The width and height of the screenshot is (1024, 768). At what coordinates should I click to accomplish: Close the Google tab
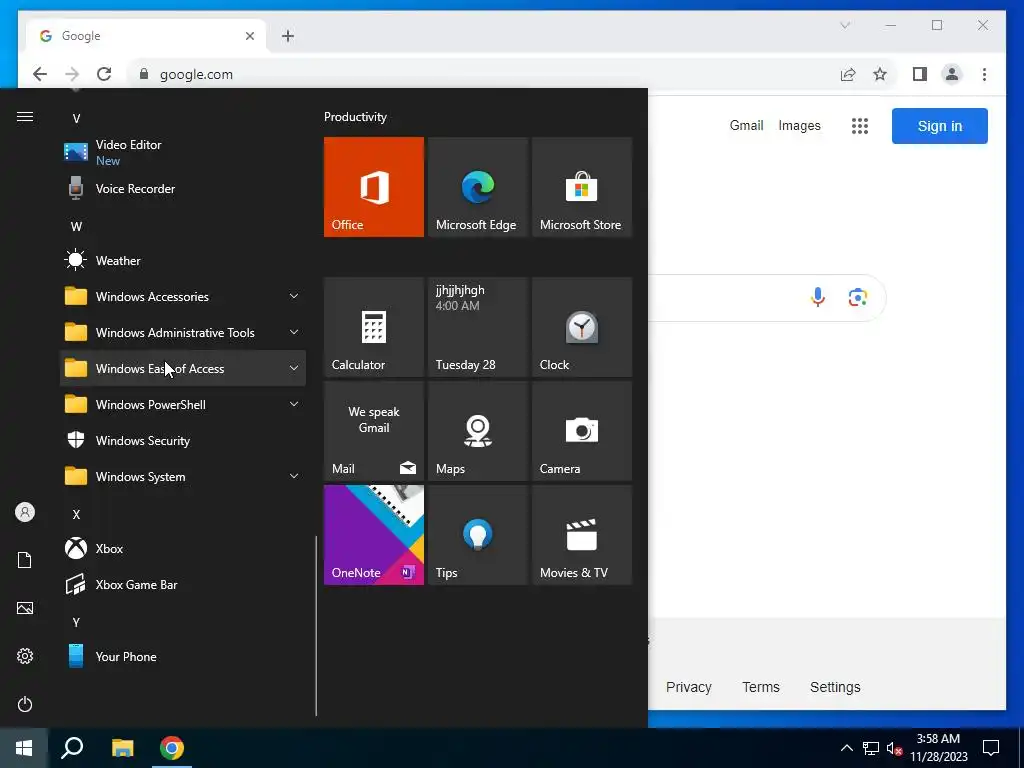coord(249,36)
